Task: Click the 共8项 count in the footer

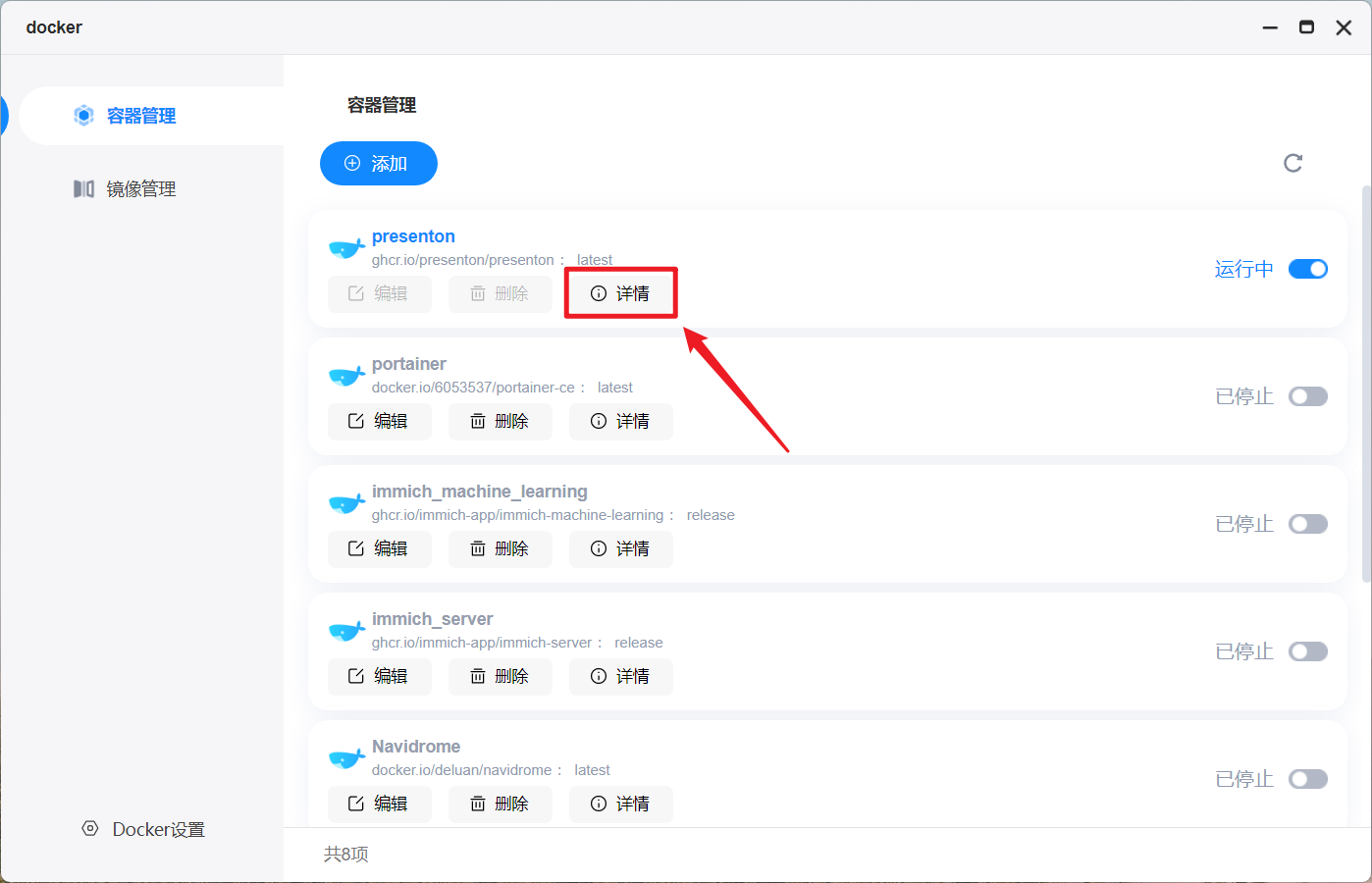Action: tap(345, 855)
